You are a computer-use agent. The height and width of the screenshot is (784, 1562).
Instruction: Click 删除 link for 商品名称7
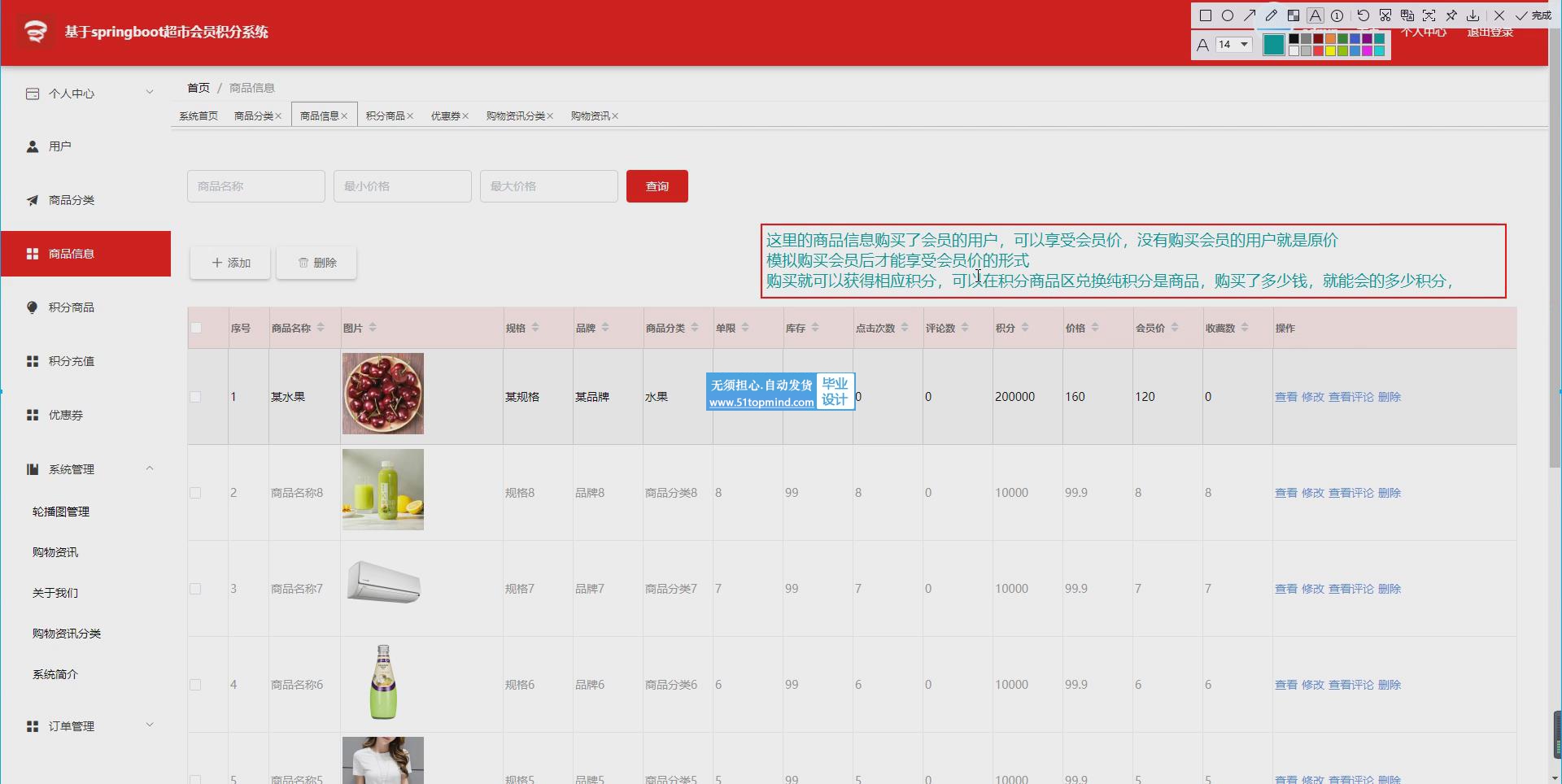click(x=1390, y=589)
